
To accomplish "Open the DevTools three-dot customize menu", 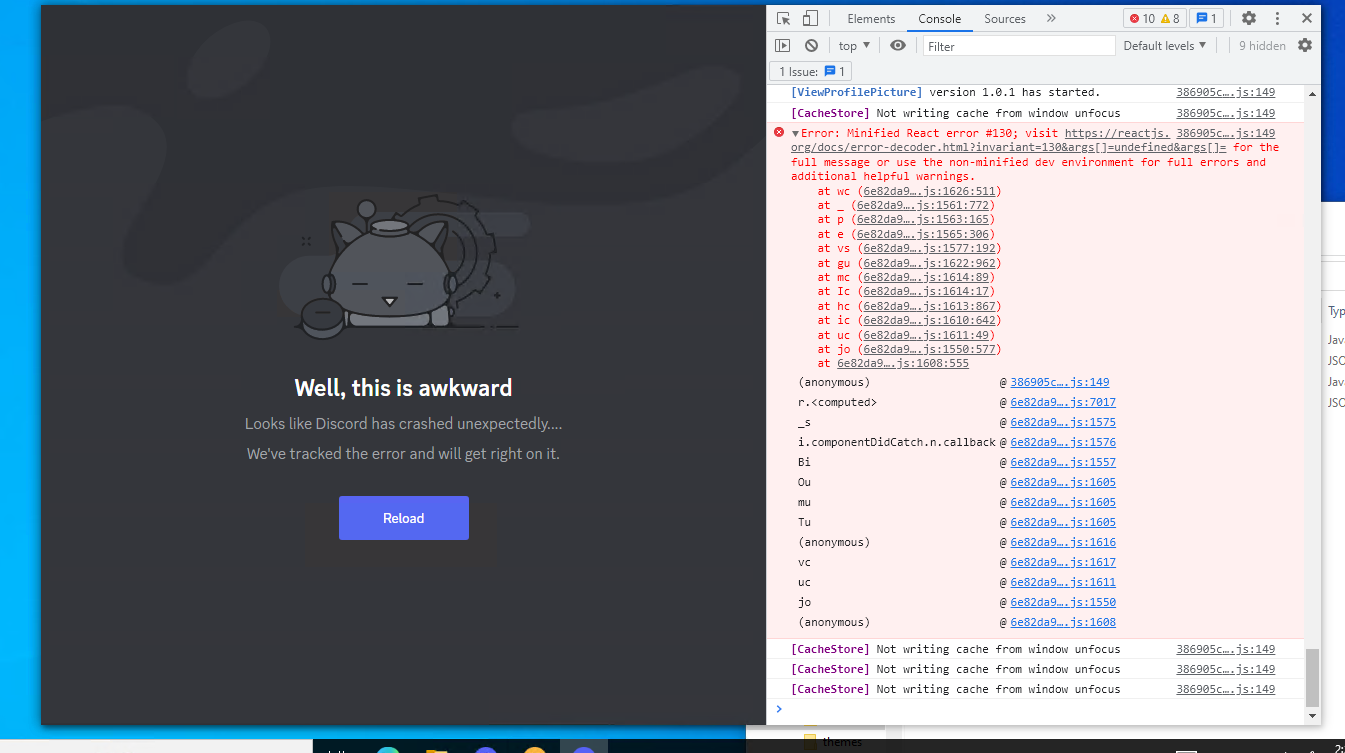I will [1277, 18].
